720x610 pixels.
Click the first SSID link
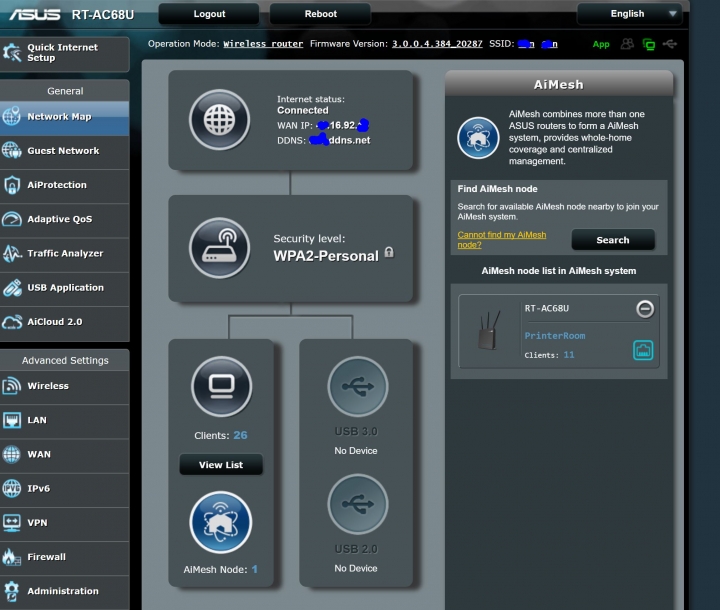coord(526,44)
